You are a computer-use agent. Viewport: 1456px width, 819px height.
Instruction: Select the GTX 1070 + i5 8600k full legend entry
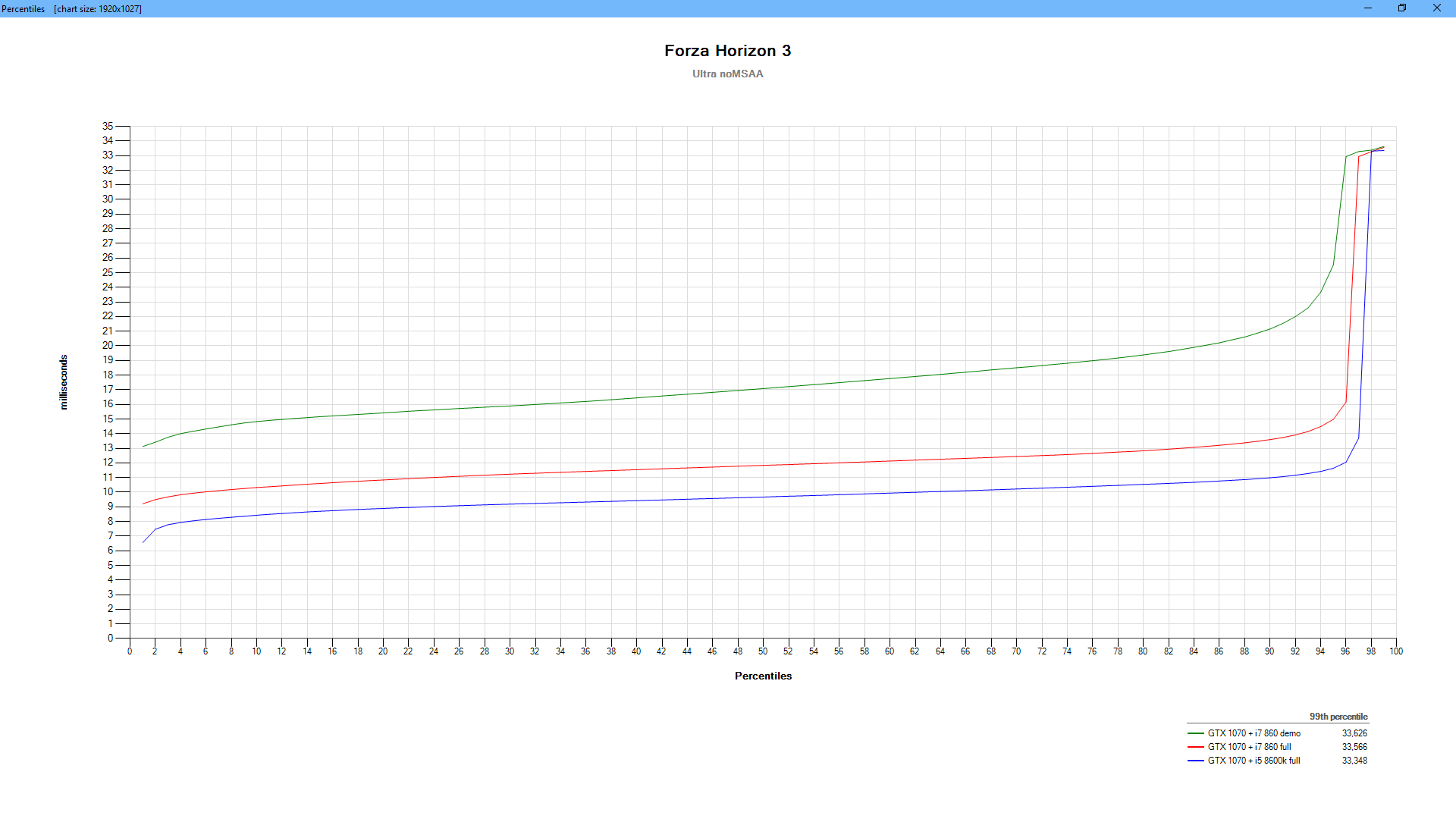click(x=1254, y=761)
